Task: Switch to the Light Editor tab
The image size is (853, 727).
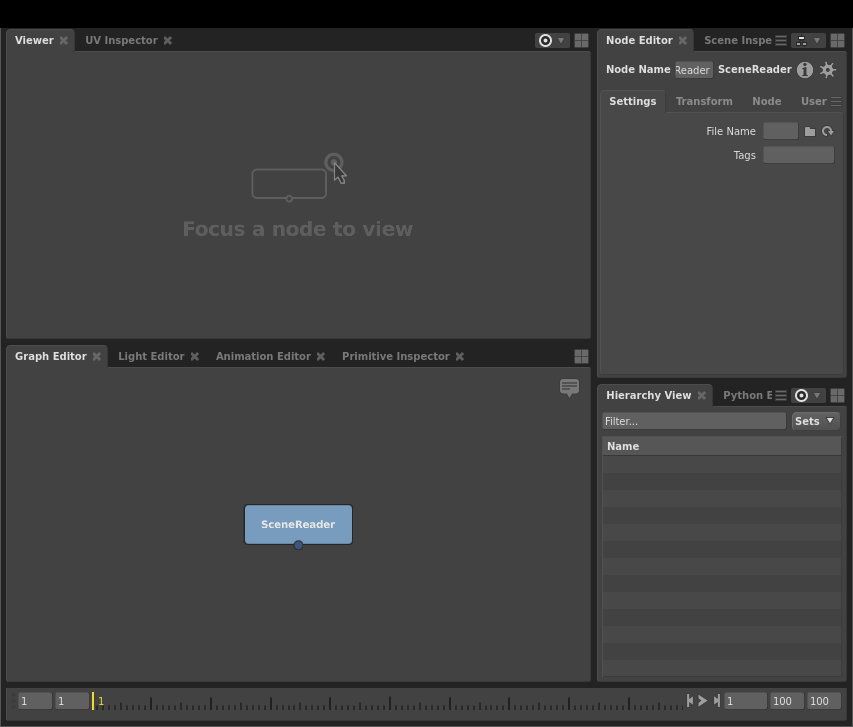Action: point(151,356)
